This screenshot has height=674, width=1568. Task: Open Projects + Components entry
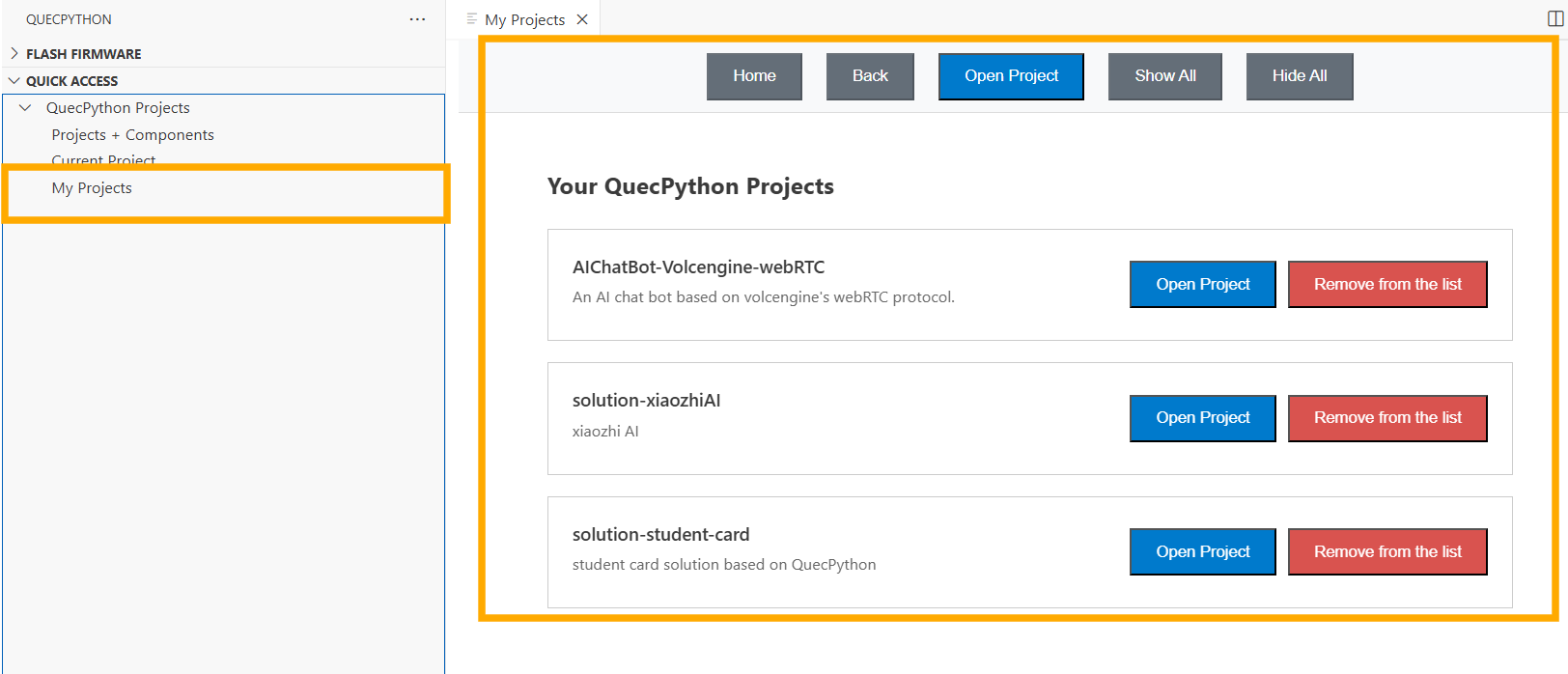[133, 135]
